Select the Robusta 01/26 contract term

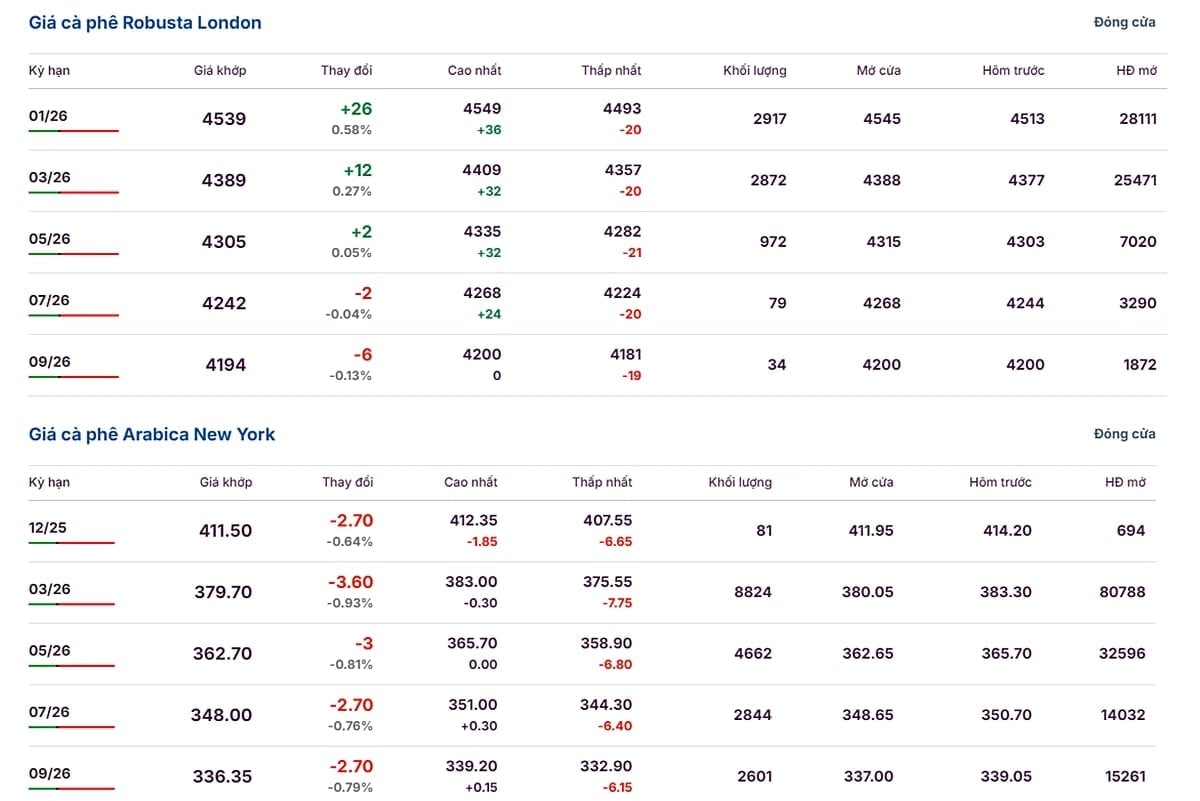(x=49, y=116)
